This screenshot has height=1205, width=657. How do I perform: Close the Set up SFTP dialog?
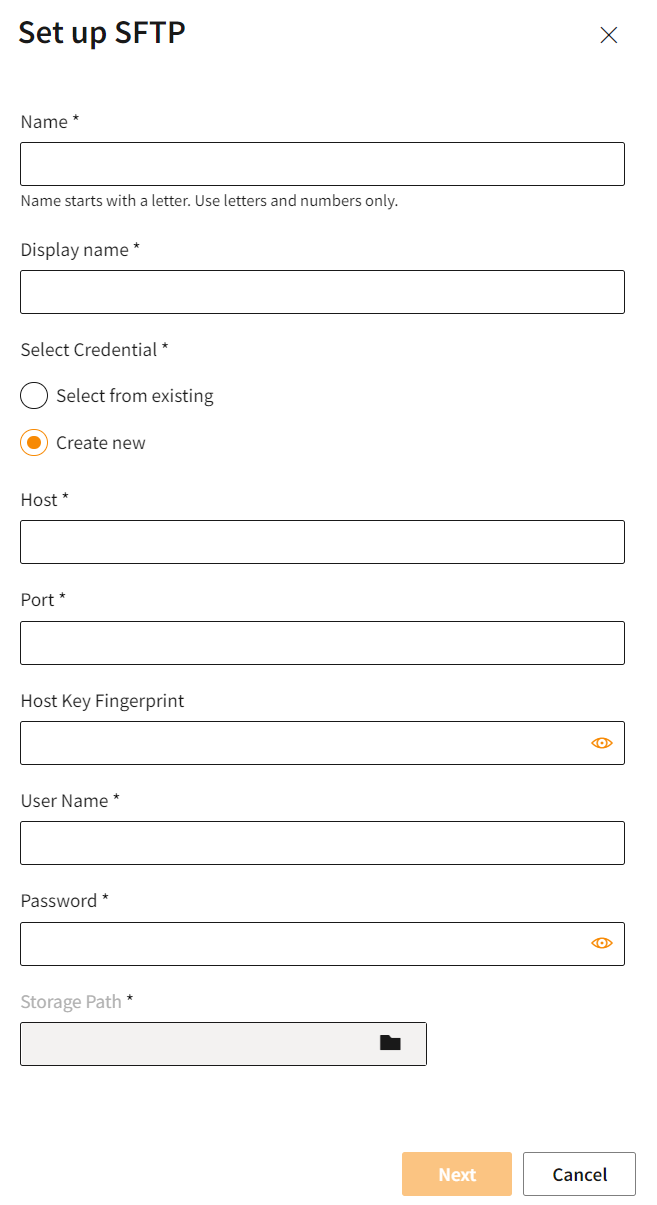[x=608, y=35]
